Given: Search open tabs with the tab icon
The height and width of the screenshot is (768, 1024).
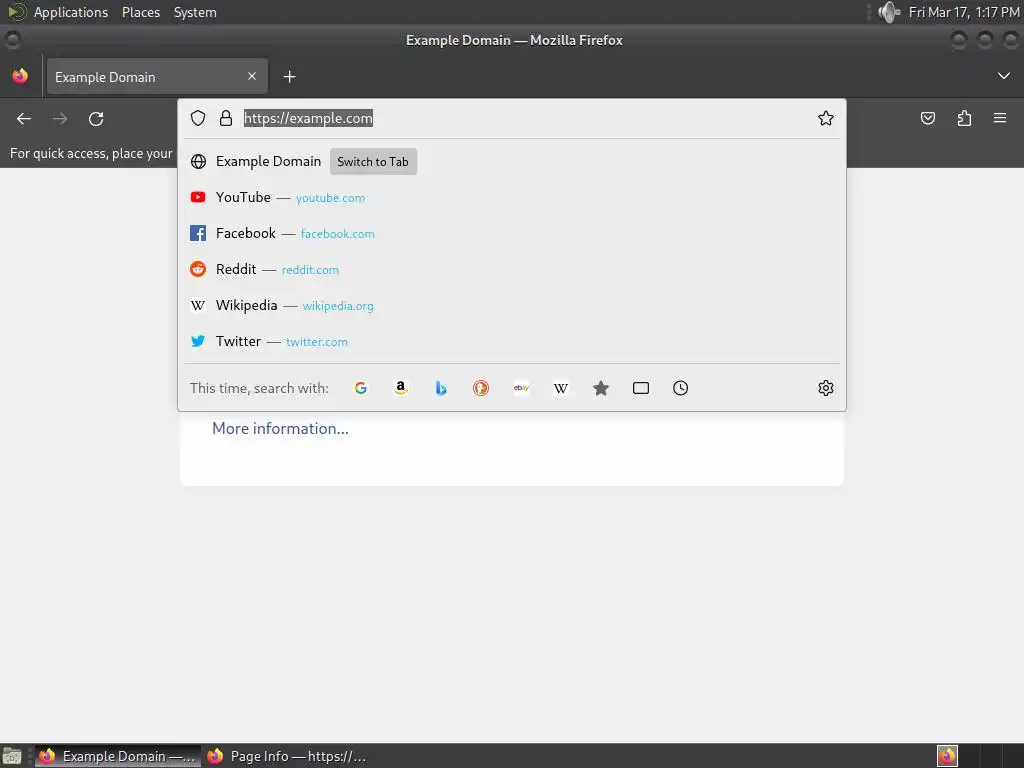Looking at the screenshot, I should tap(641, 388).
